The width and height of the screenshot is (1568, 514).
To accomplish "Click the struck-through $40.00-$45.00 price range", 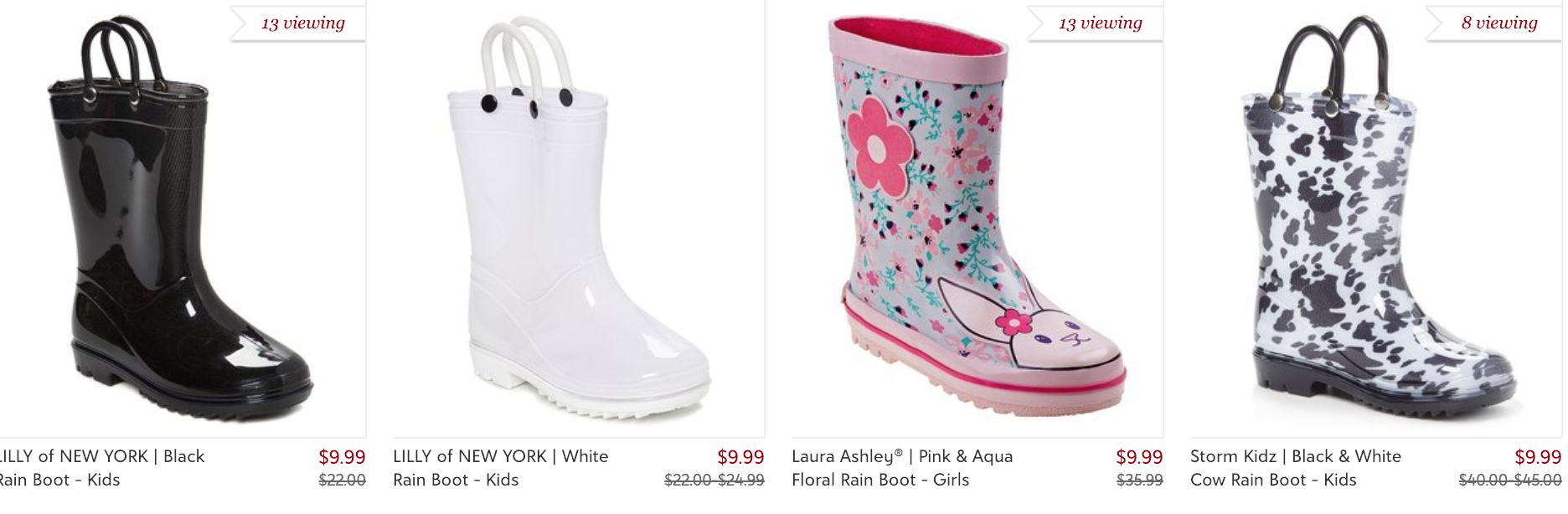I will point(1510,481).
